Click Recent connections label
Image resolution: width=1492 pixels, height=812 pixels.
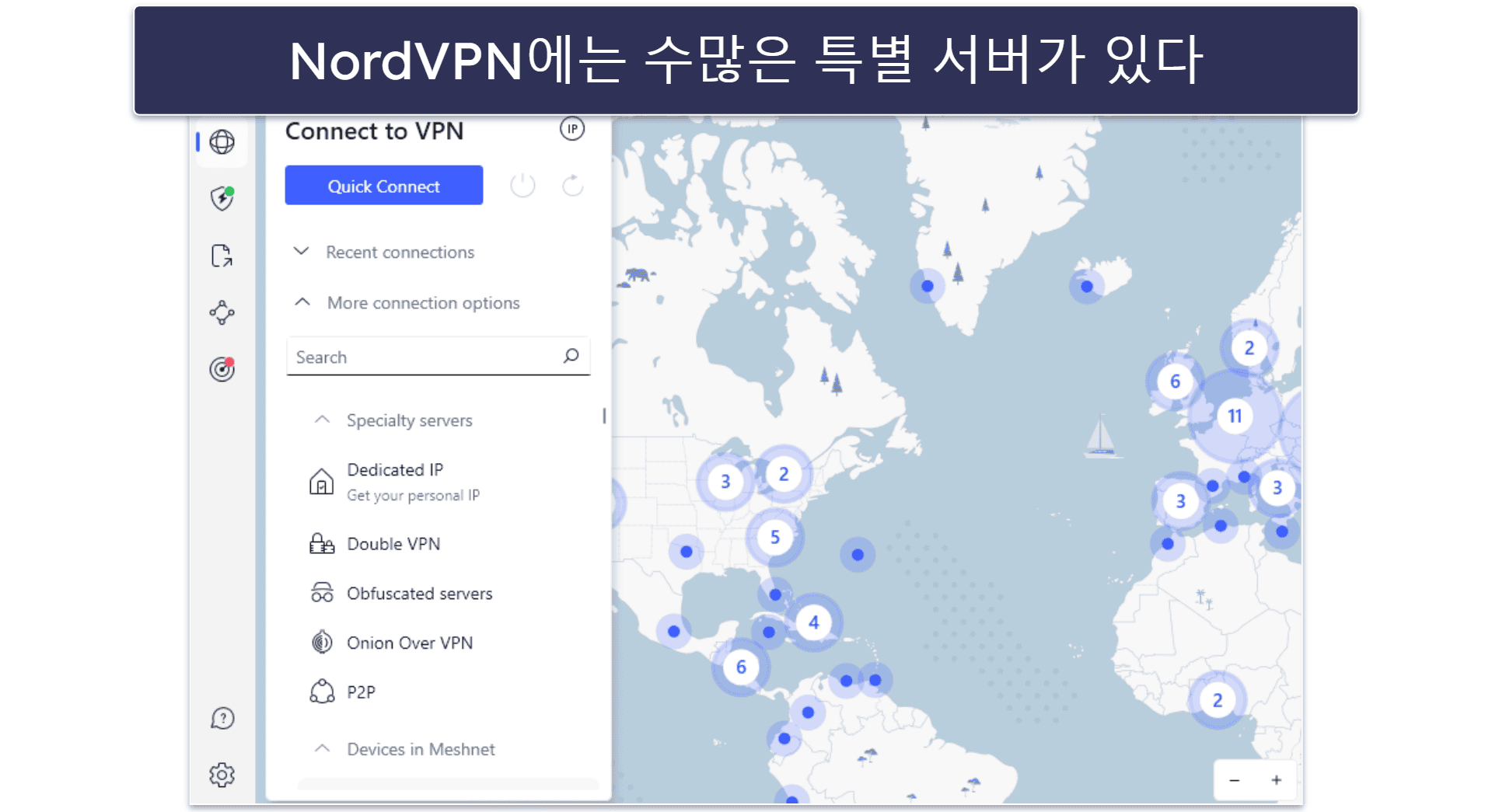(400, 252)
